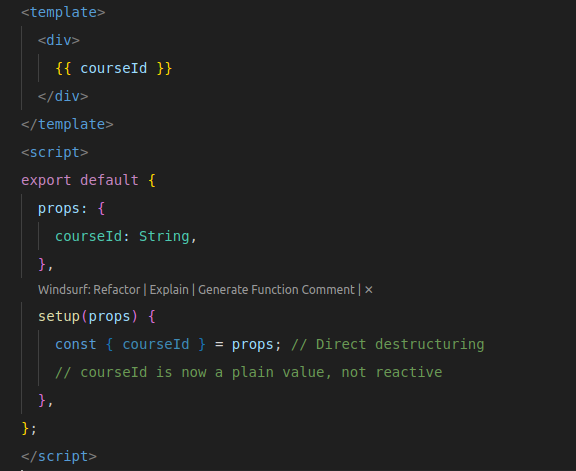Screen dimensions: 576x471
Task: Place cursor on opening div tag
Action: tap(59, 40)
